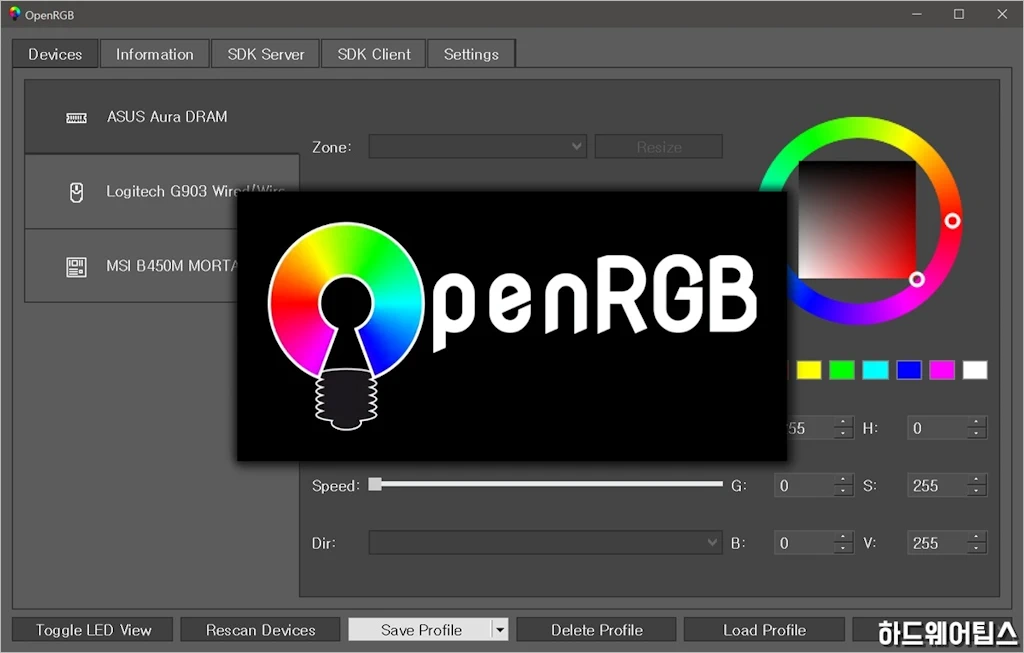Click the color saturation square area
This screenshot has height=653, width=1024.
857,220
